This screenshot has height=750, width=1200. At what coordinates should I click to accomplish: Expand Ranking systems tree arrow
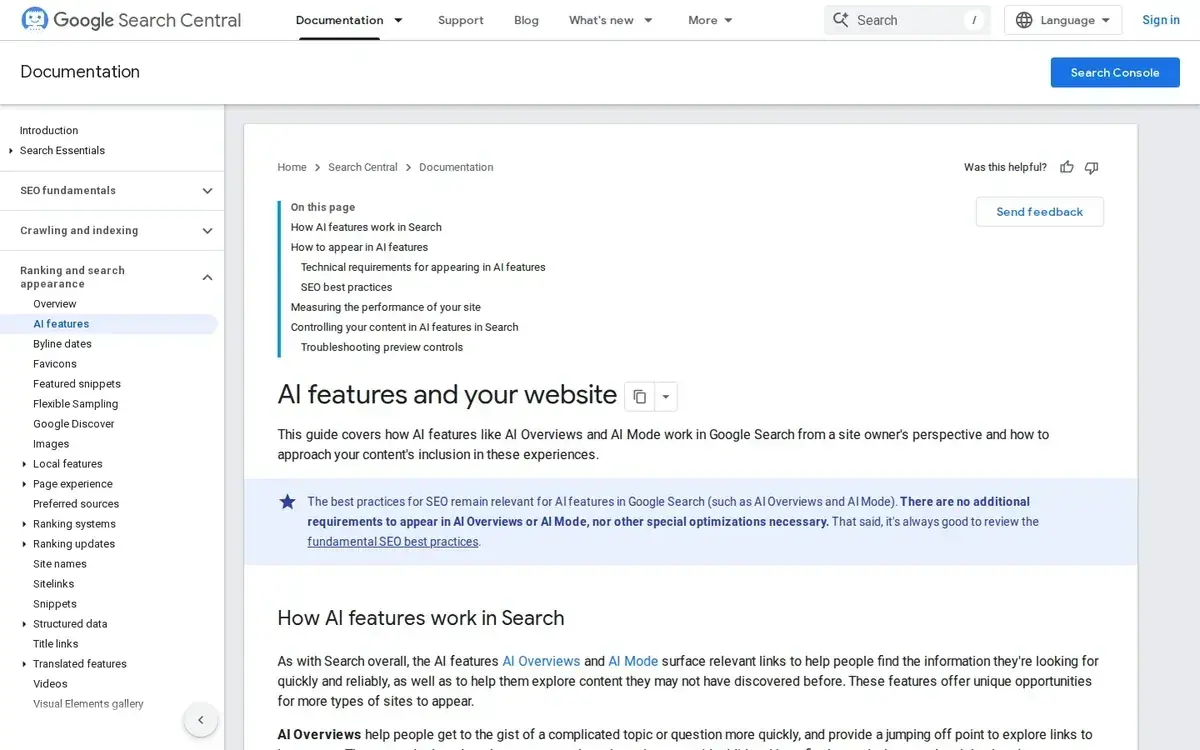(24, 524)
